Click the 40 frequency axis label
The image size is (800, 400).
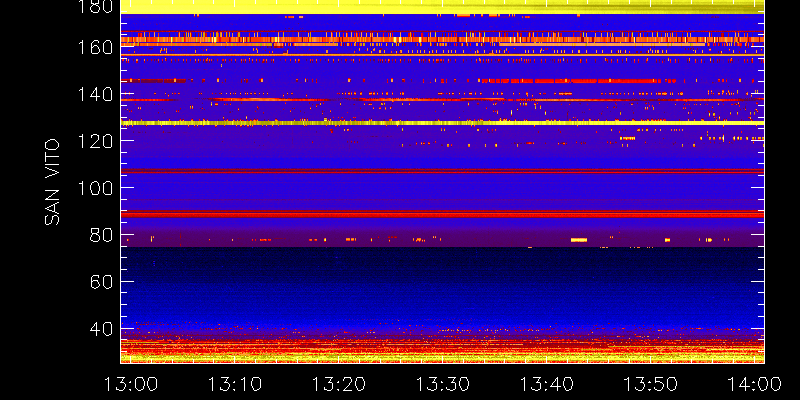(101, 329)
